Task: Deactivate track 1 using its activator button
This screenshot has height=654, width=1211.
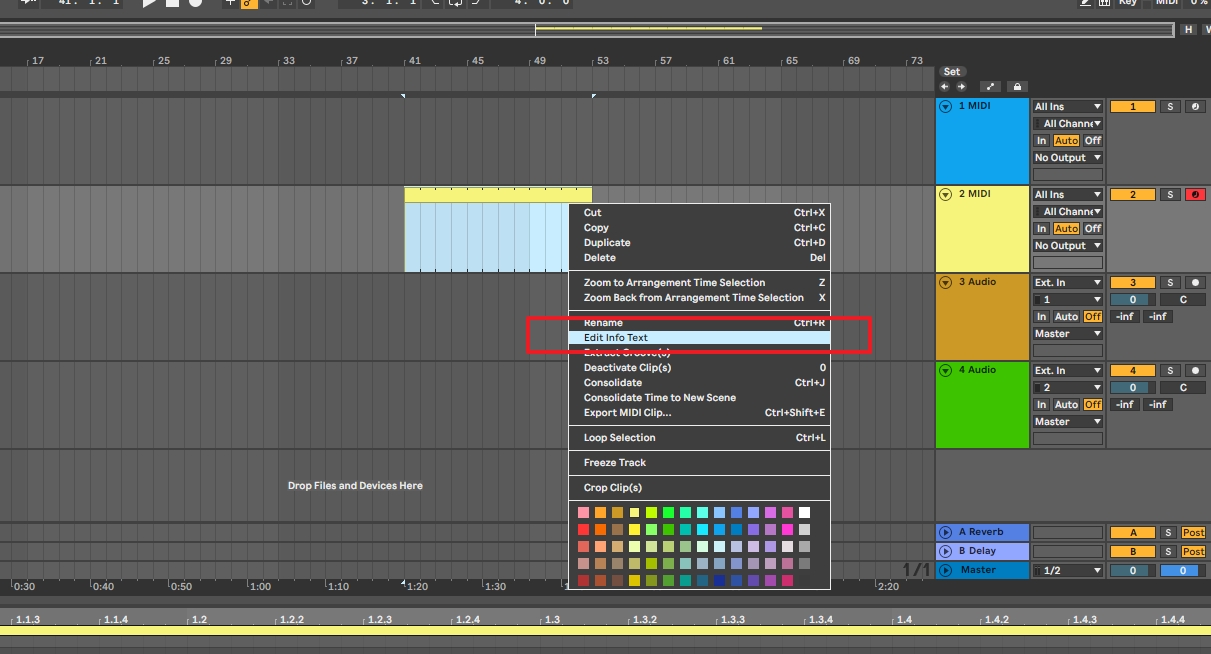Action: (x=1133, y=107)
